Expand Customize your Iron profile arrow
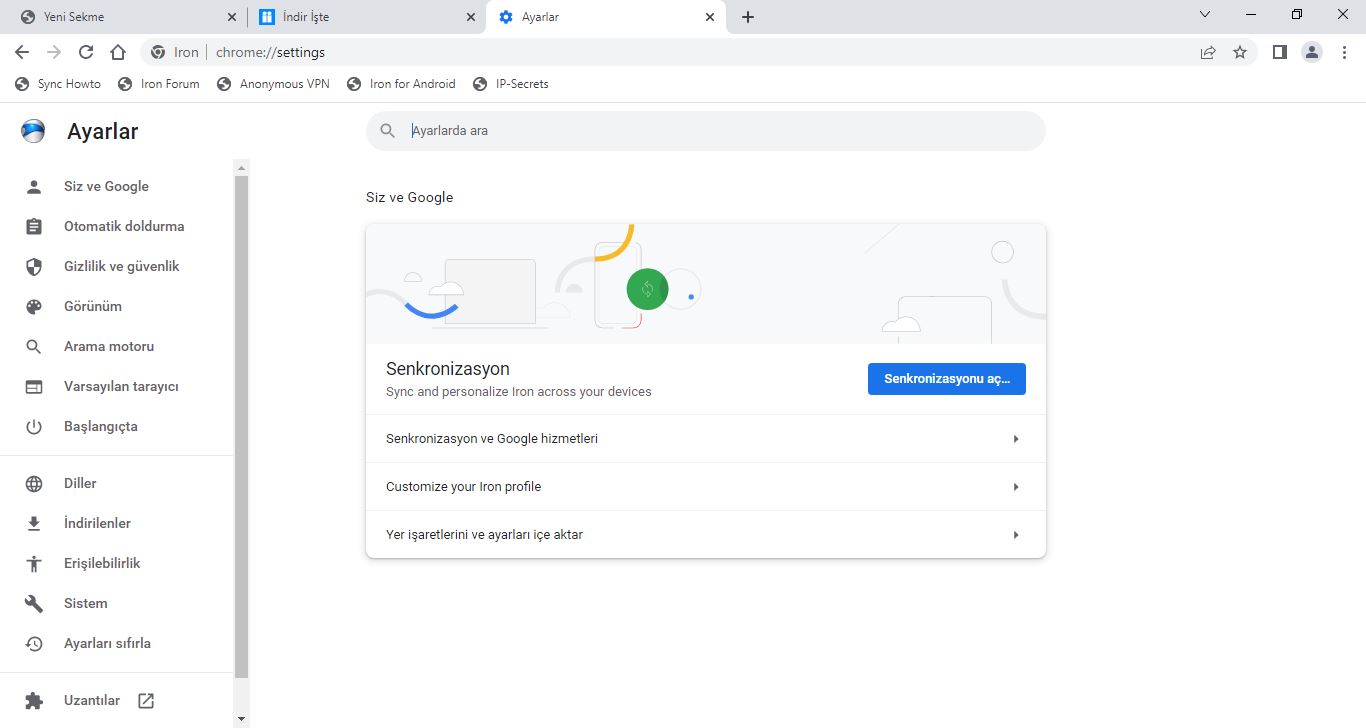This screenshot has height=728, width=1366. point(1016,487)
